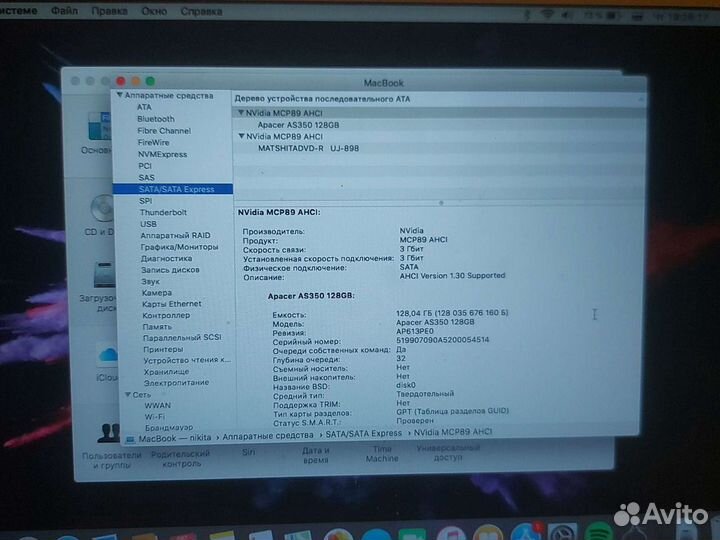Click MacBook — nikita in path bar
This screenshot has width=720, height=540.
pyautogui.click(x=175, y=438)
